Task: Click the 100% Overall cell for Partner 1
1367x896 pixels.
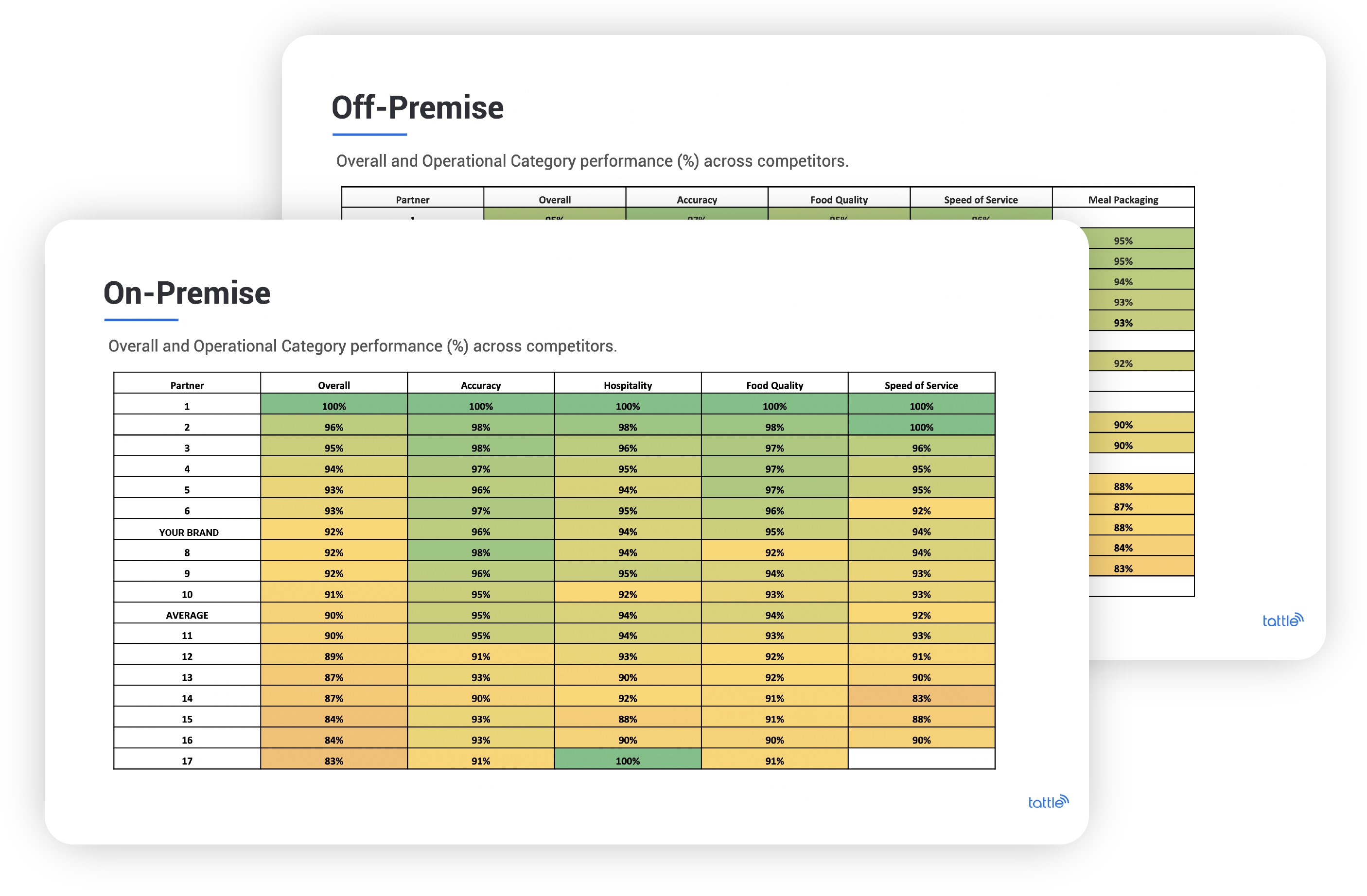Action: pos(333,405)
